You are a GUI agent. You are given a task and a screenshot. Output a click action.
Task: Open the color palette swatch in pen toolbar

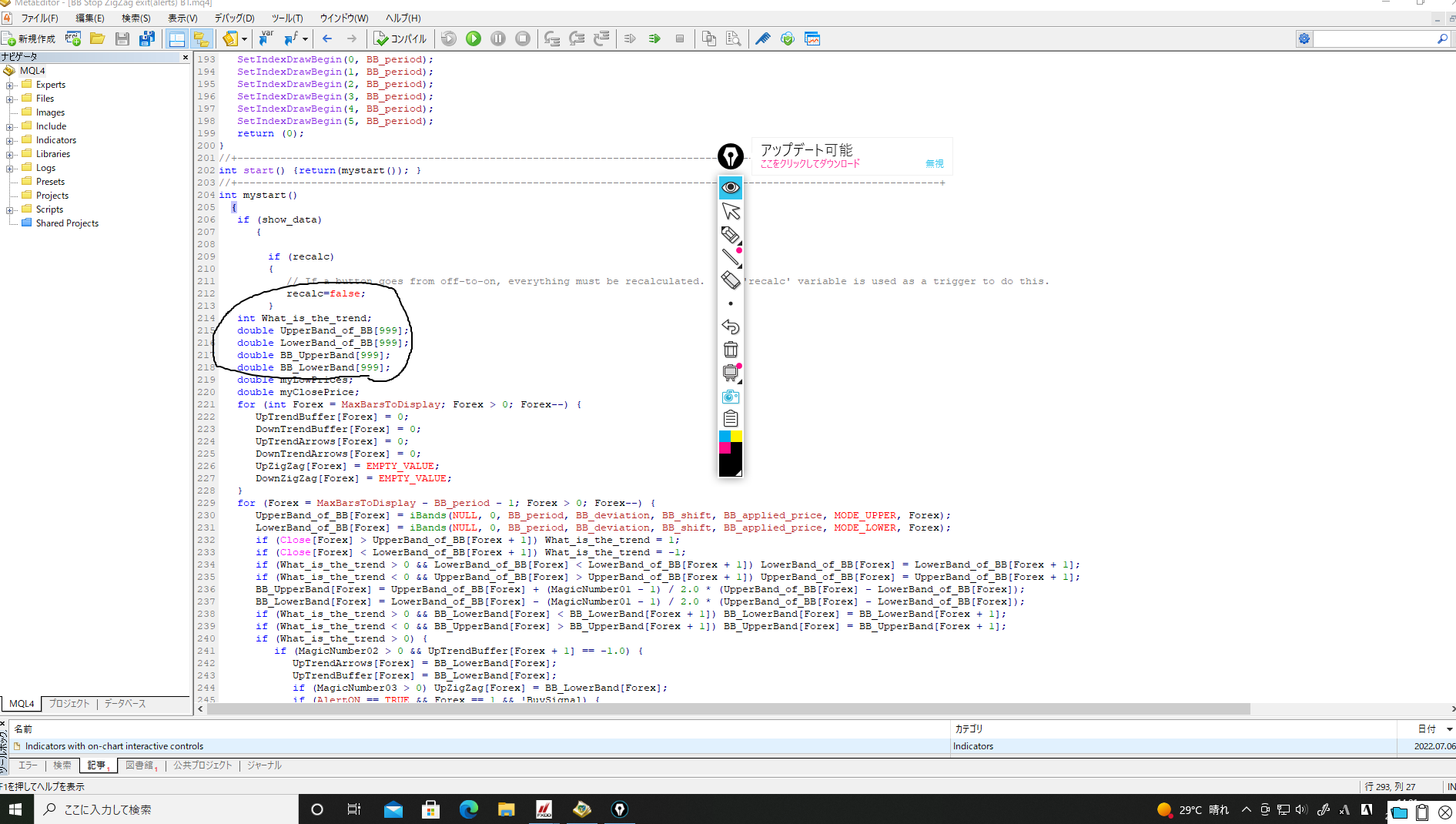pos(731,454)
